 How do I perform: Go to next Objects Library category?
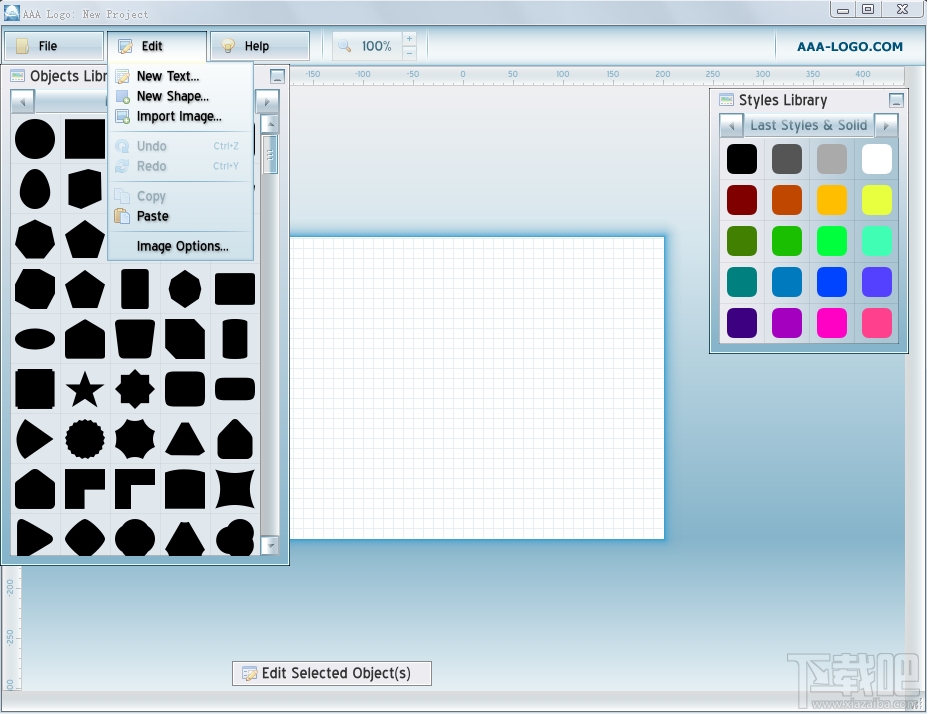tap(267, 102)
